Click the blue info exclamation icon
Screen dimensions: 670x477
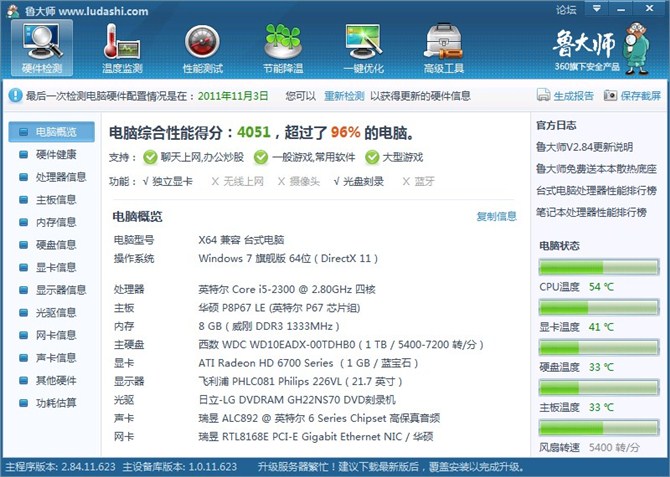tap(15, 95)
